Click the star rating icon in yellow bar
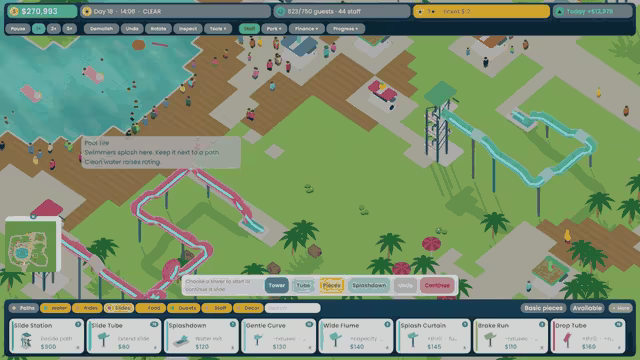The height and width of the screenshot is (360, 640). (420, 11)
